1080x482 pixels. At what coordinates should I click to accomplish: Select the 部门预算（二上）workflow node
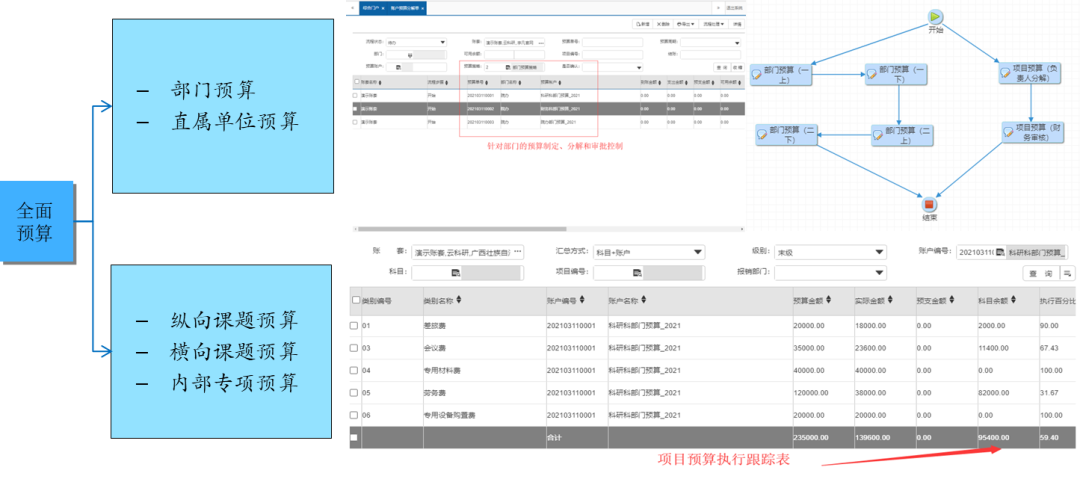(903, 135)
